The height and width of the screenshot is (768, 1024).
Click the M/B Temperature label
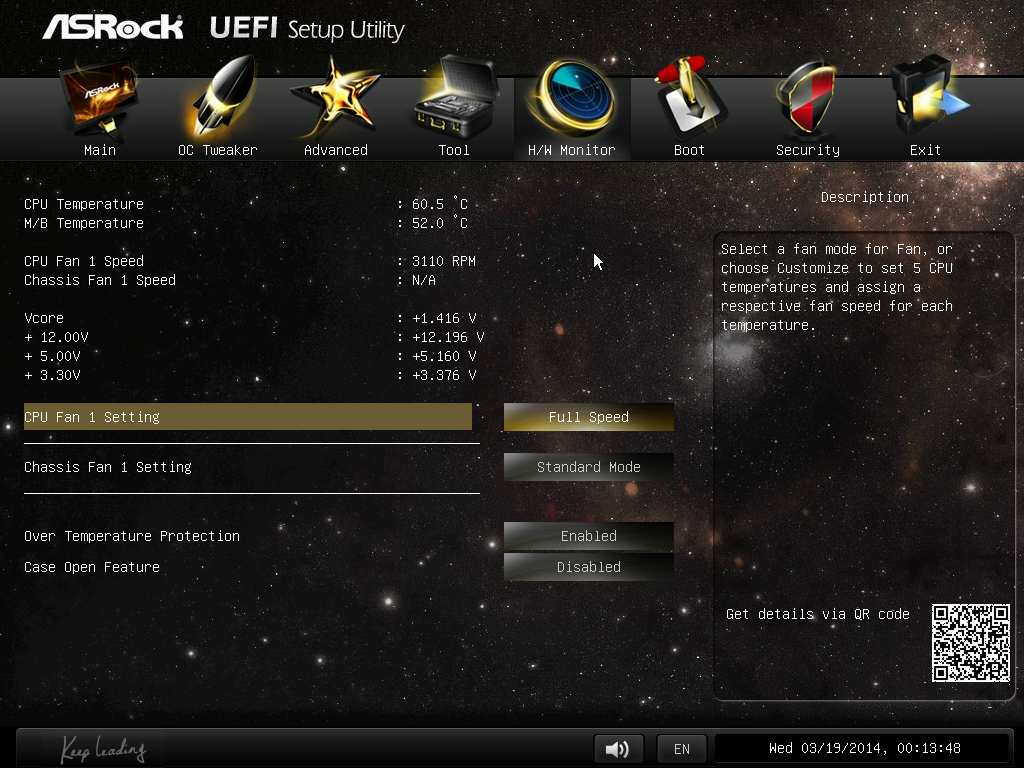(x=84, y=223)
